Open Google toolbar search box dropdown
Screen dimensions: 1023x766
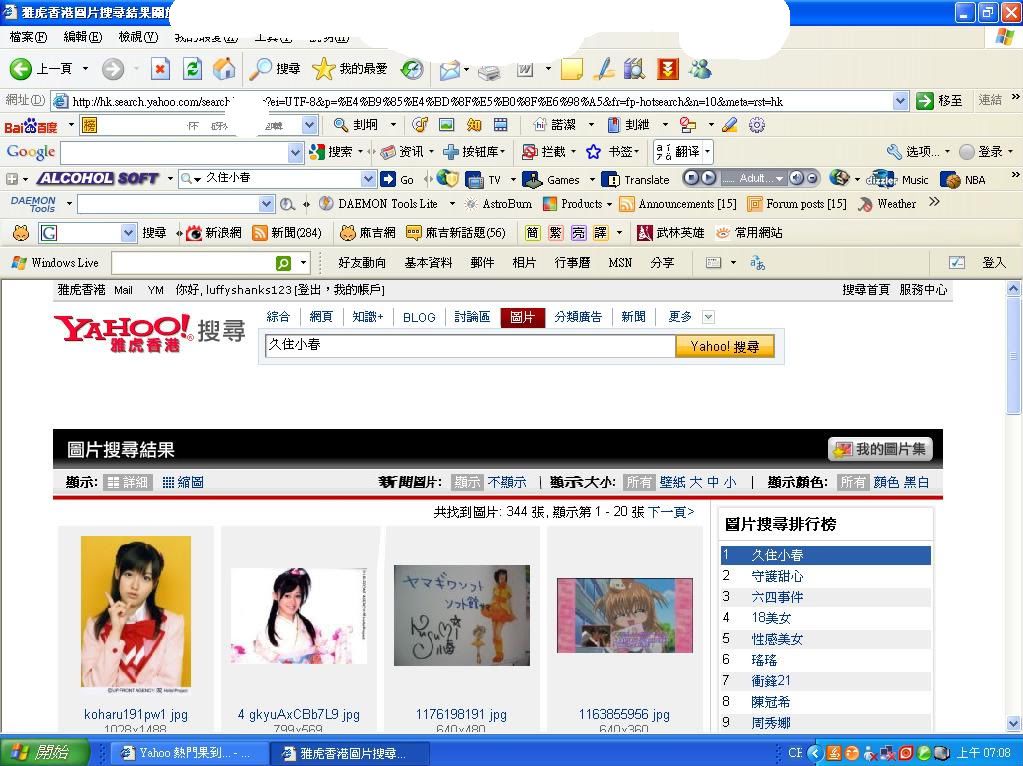pyautogui.click(x=296, y=153)
